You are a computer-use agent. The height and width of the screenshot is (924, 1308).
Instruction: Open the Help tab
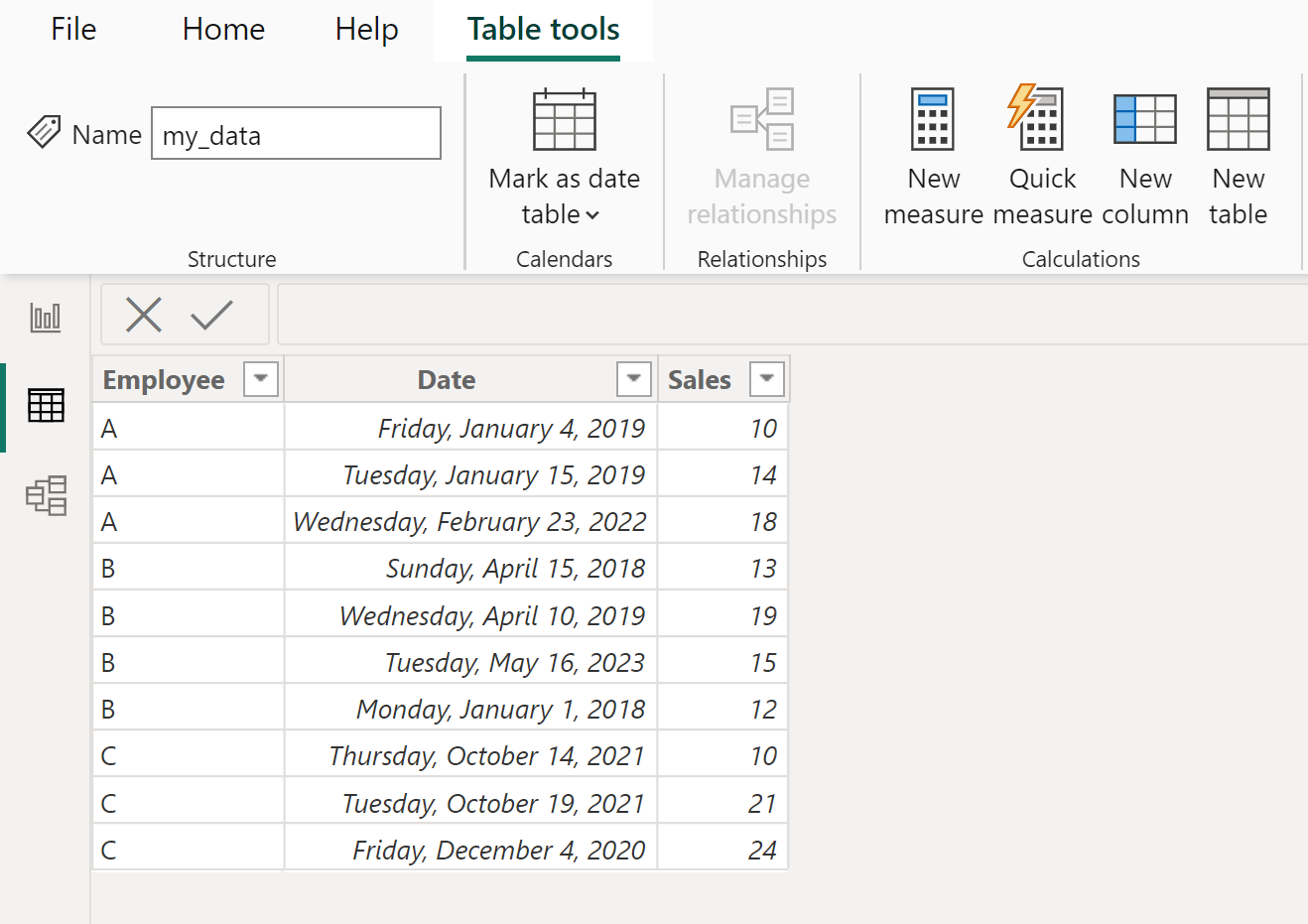(366, 30)
